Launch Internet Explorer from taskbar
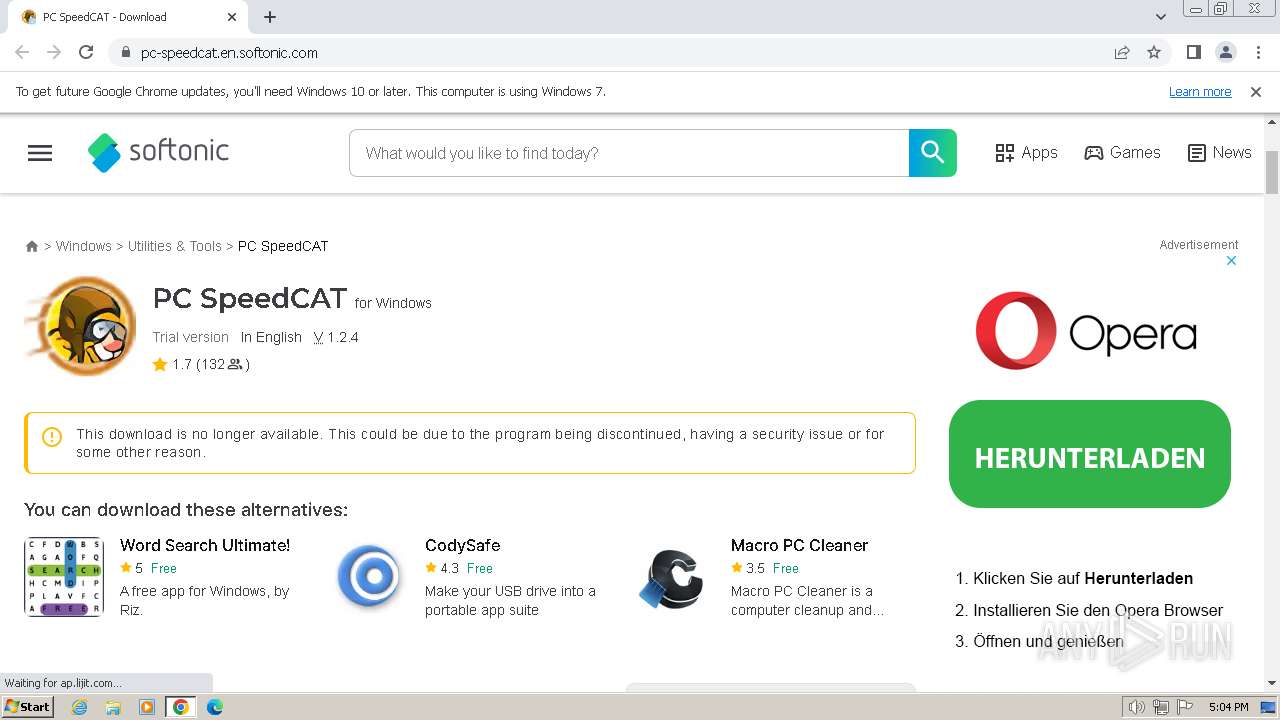Image resolution: width=1280 pixels, height=720 pixels. click(80, 707)
